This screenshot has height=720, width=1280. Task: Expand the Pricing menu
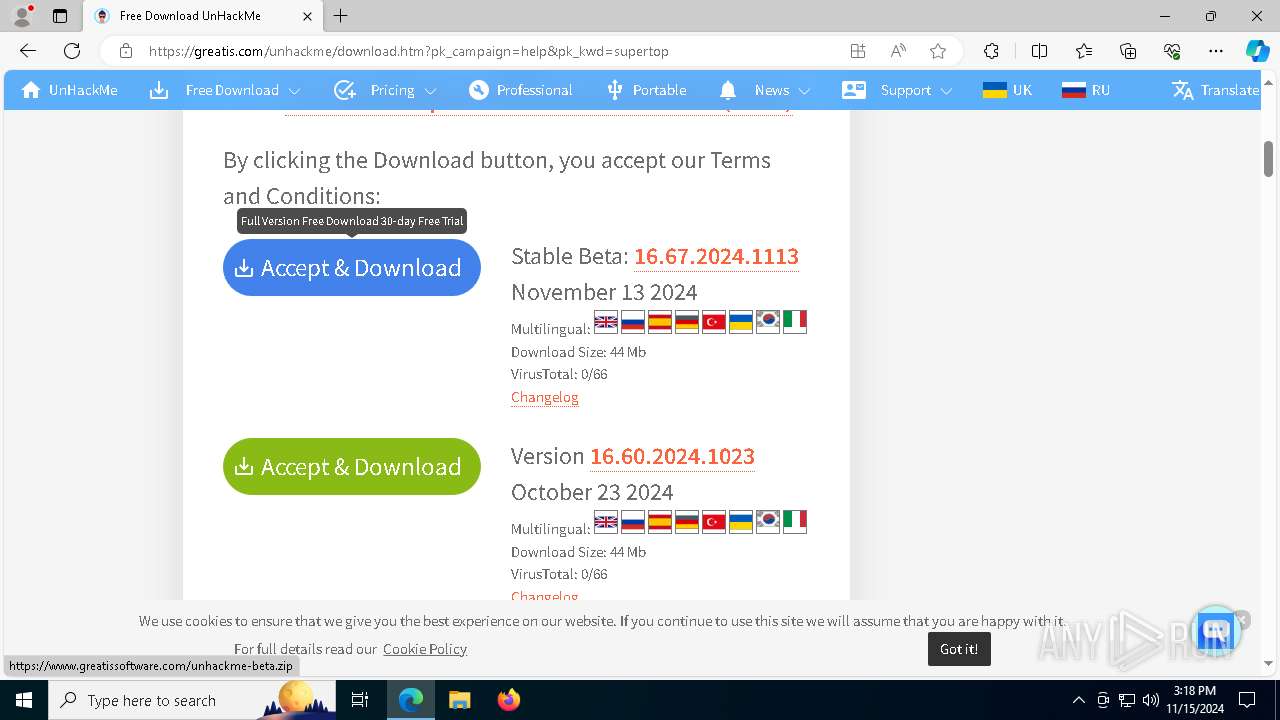387,90
